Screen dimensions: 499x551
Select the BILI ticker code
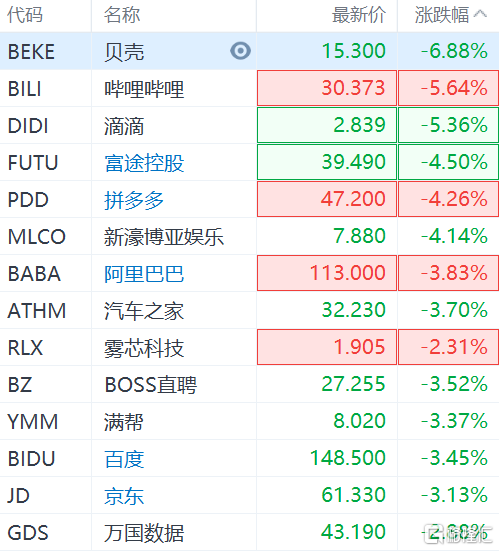coord(25,89)
